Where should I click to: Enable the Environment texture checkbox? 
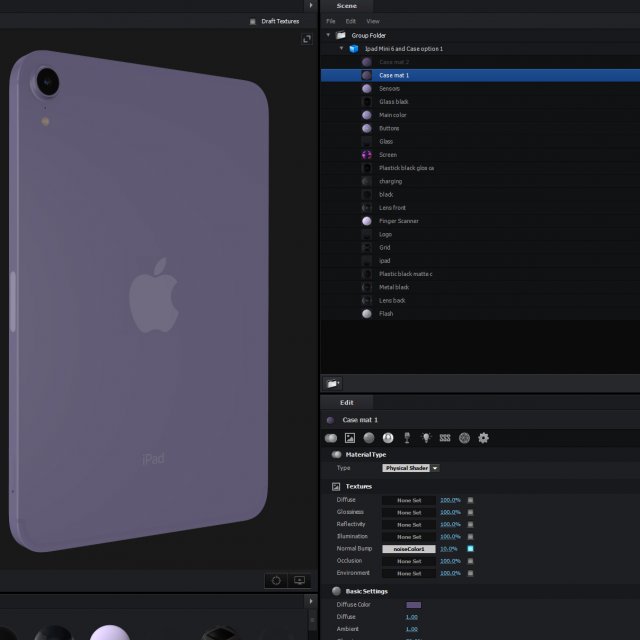point(470,573)
